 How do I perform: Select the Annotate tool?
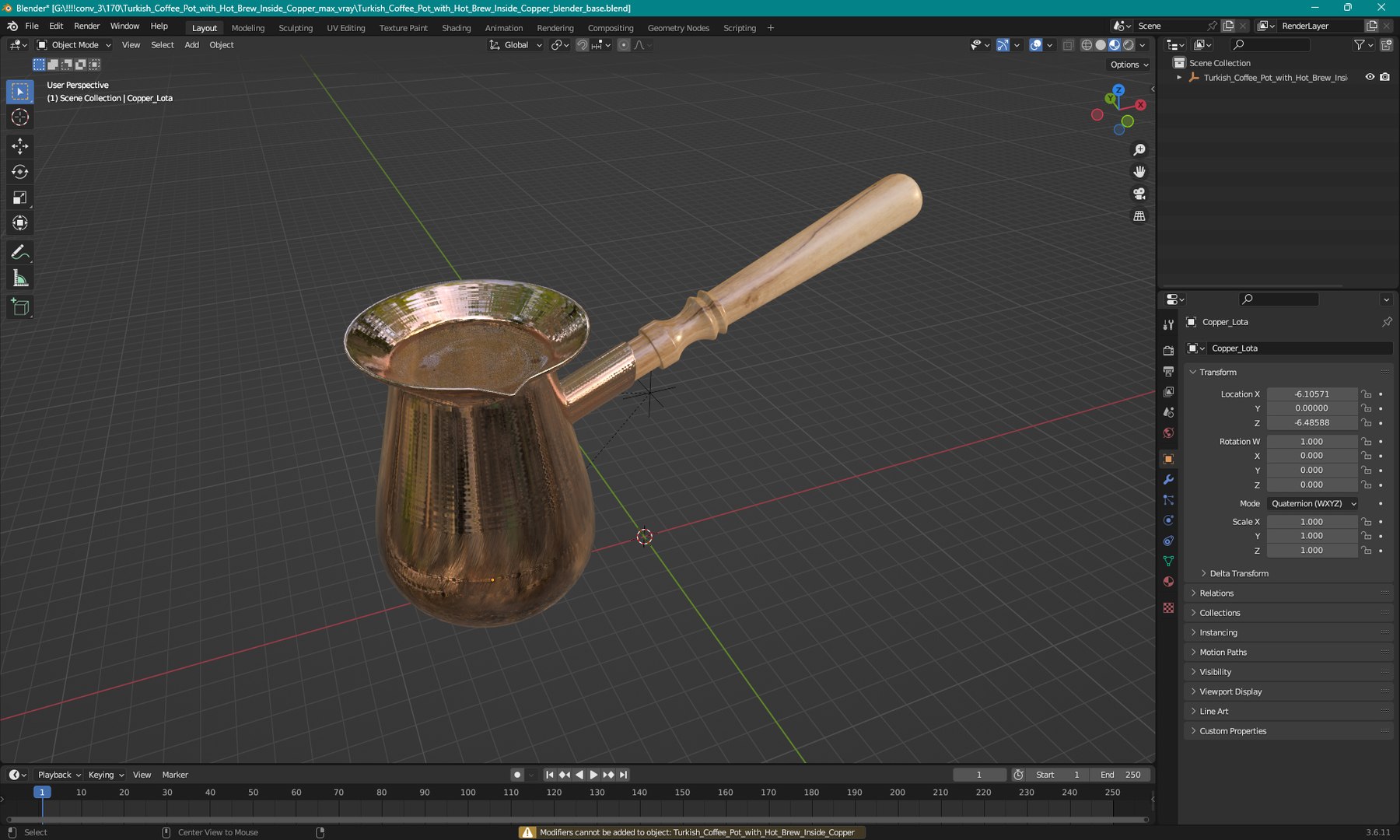click(20, 253)
